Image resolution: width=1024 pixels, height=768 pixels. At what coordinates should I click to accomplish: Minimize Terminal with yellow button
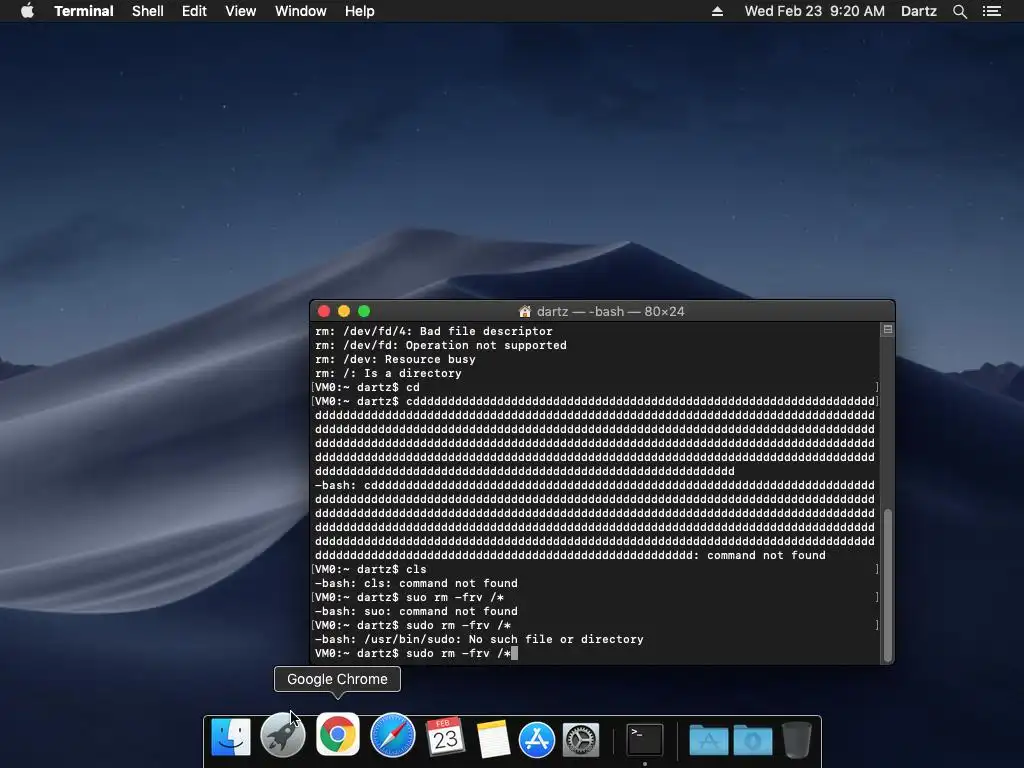(x=344, y=312)
